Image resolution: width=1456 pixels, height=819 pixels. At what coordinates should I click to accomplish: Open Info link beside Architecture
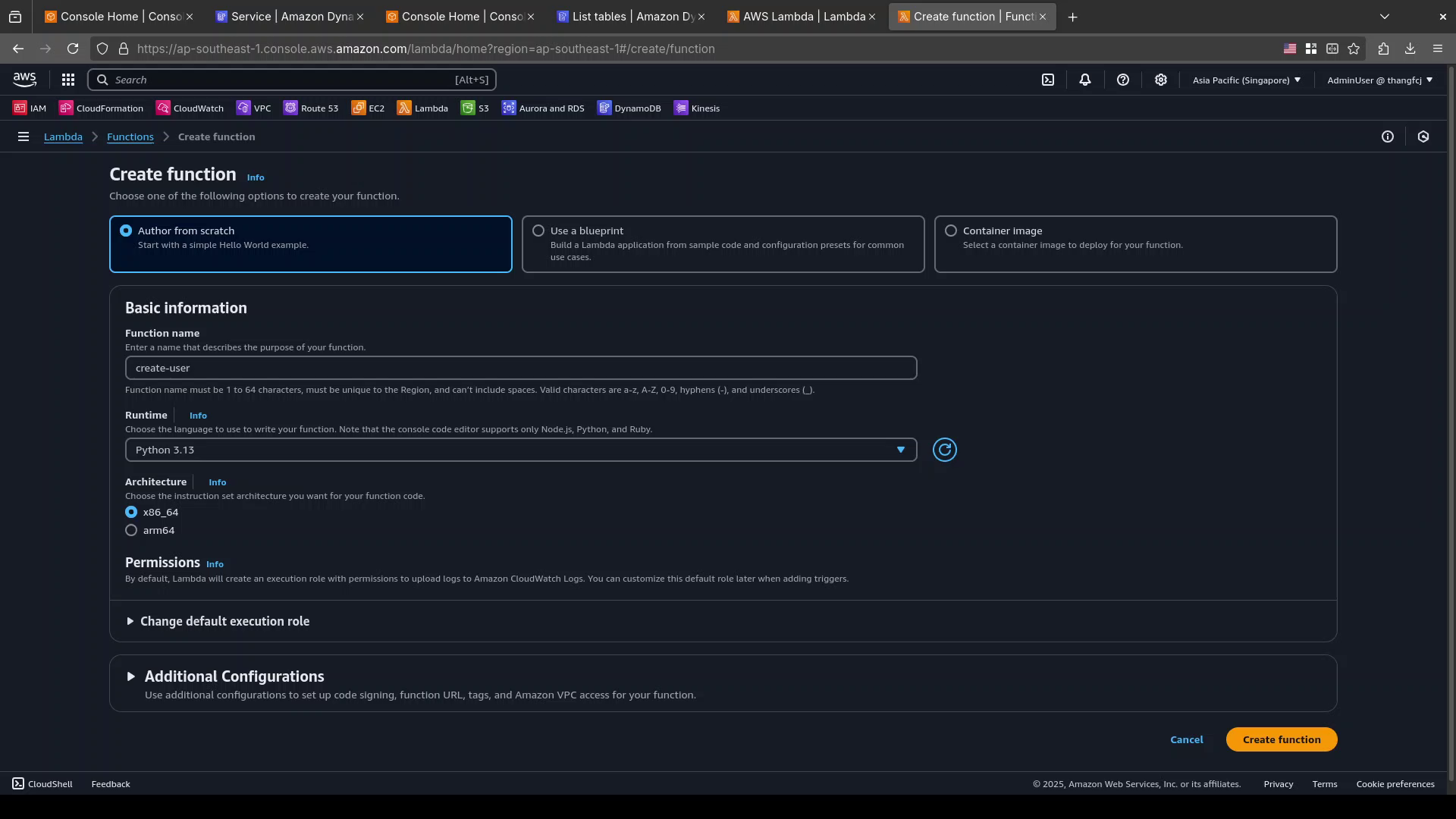pos(217,482)
